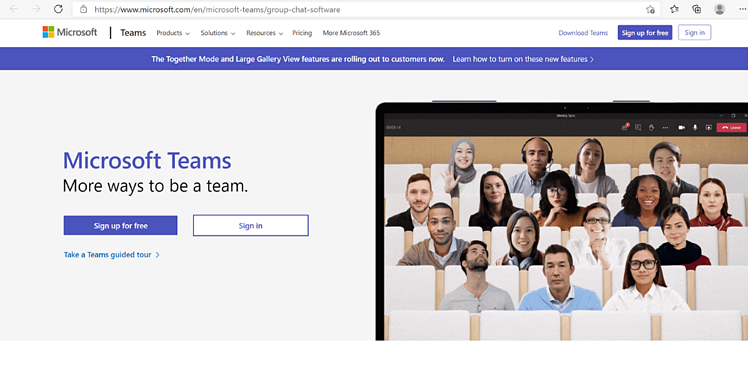Click the Download Teams link
Screen dimensions: 748x374
point(583,33)
